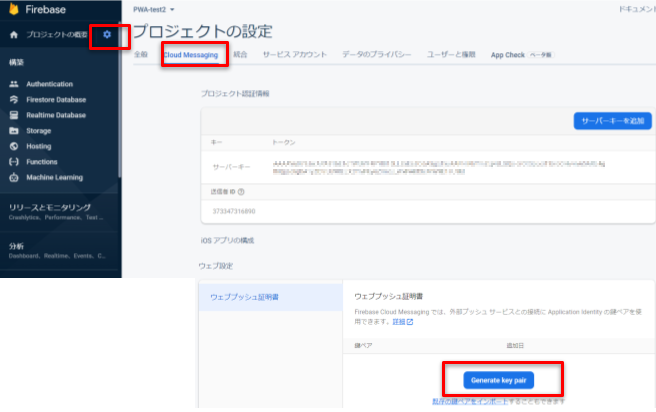This screenshot has width=656, height=412.
Task: Open project settings gear icon
Action: pyautogui.click(x=107, y=34)
